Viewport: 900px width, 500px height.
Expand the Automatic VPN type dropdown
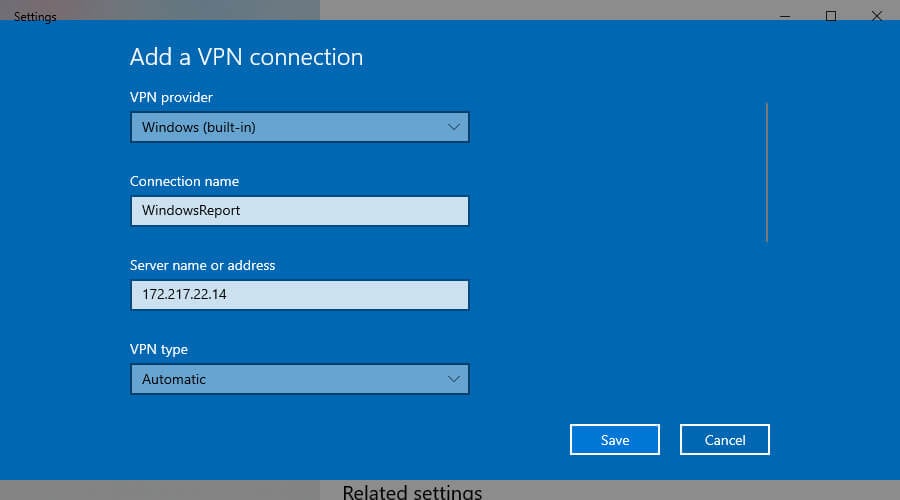tap(300, 379)
